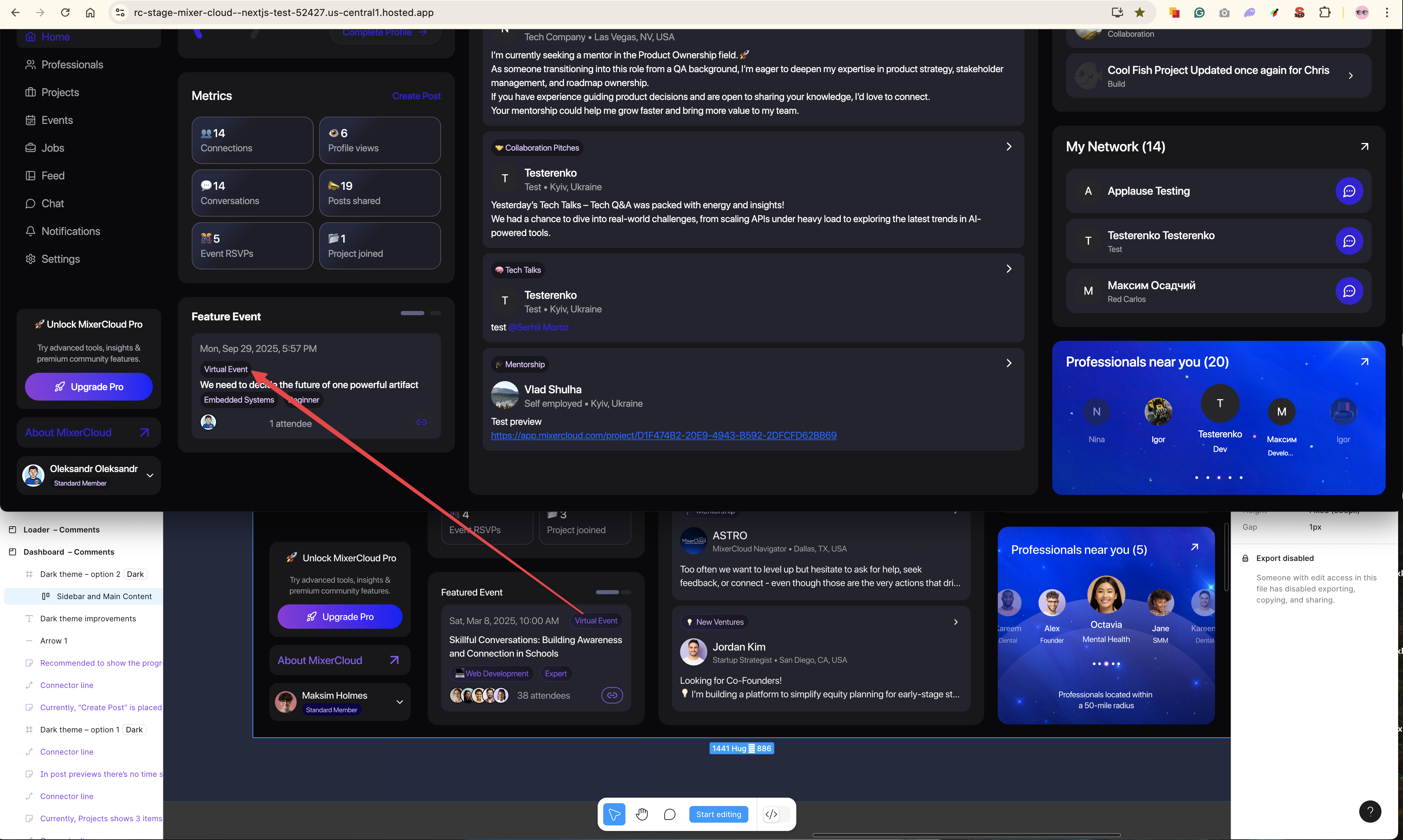Open chat with Applause Testing
Screen dimensions: 1403x840
pyautogui.click(x=1348, y=191)
